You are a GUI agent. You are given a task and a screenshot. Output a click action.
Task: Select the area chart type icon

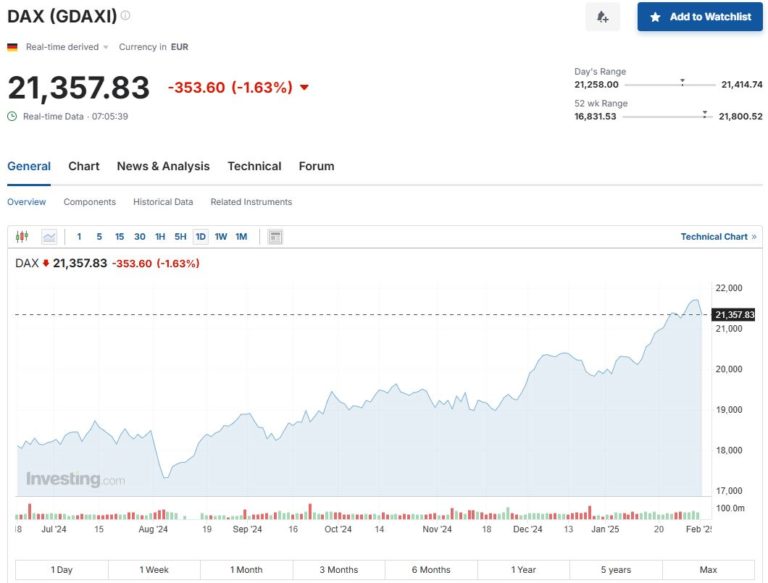click(x=49, y=237)
